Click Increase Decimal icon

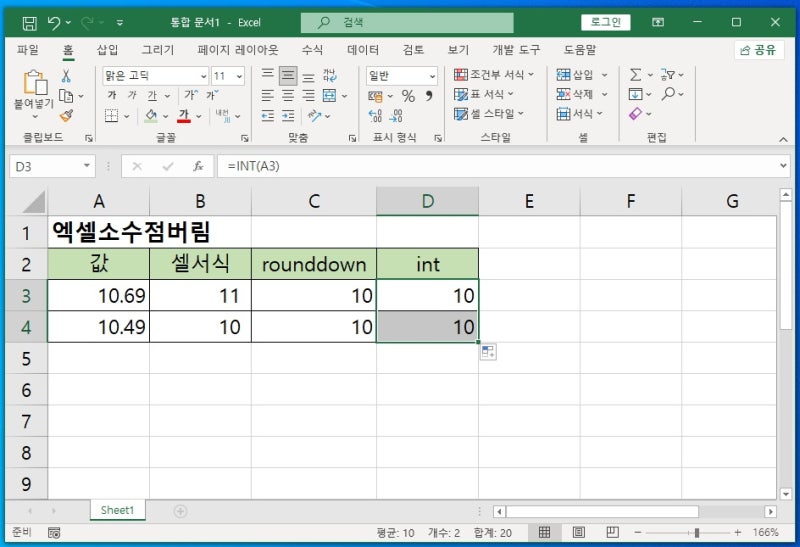pyautogui.click(x=375, y=116)
